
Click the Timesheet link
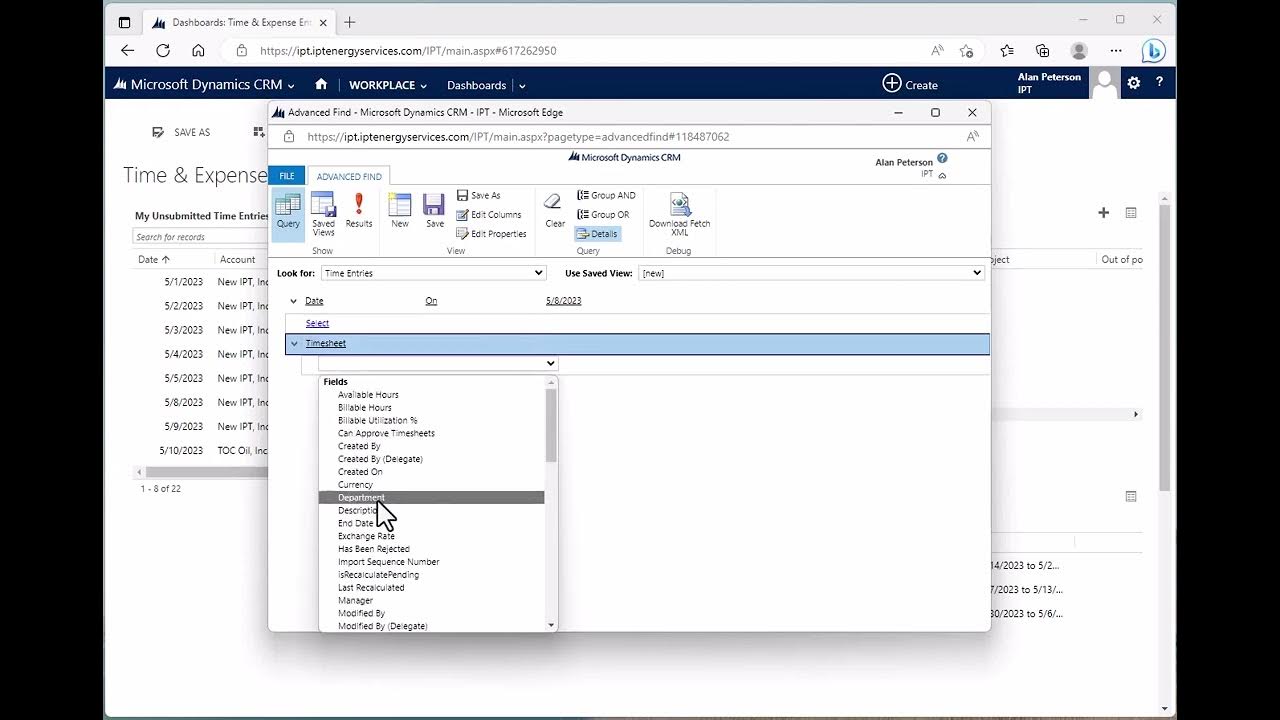(326, 344)
